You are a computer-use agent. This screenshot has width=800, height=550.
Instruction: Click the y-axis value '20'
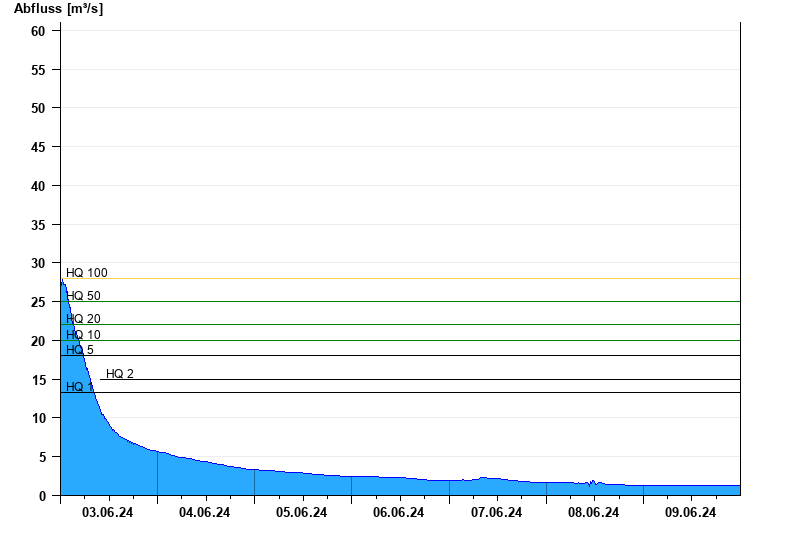click(x=38, y=341)
